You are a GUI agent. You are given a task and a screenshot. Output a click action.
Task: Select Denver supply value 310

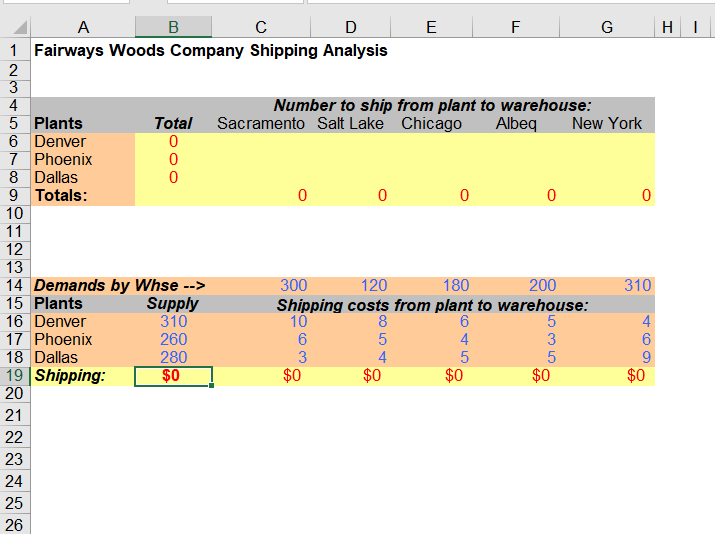pos(173,321)
